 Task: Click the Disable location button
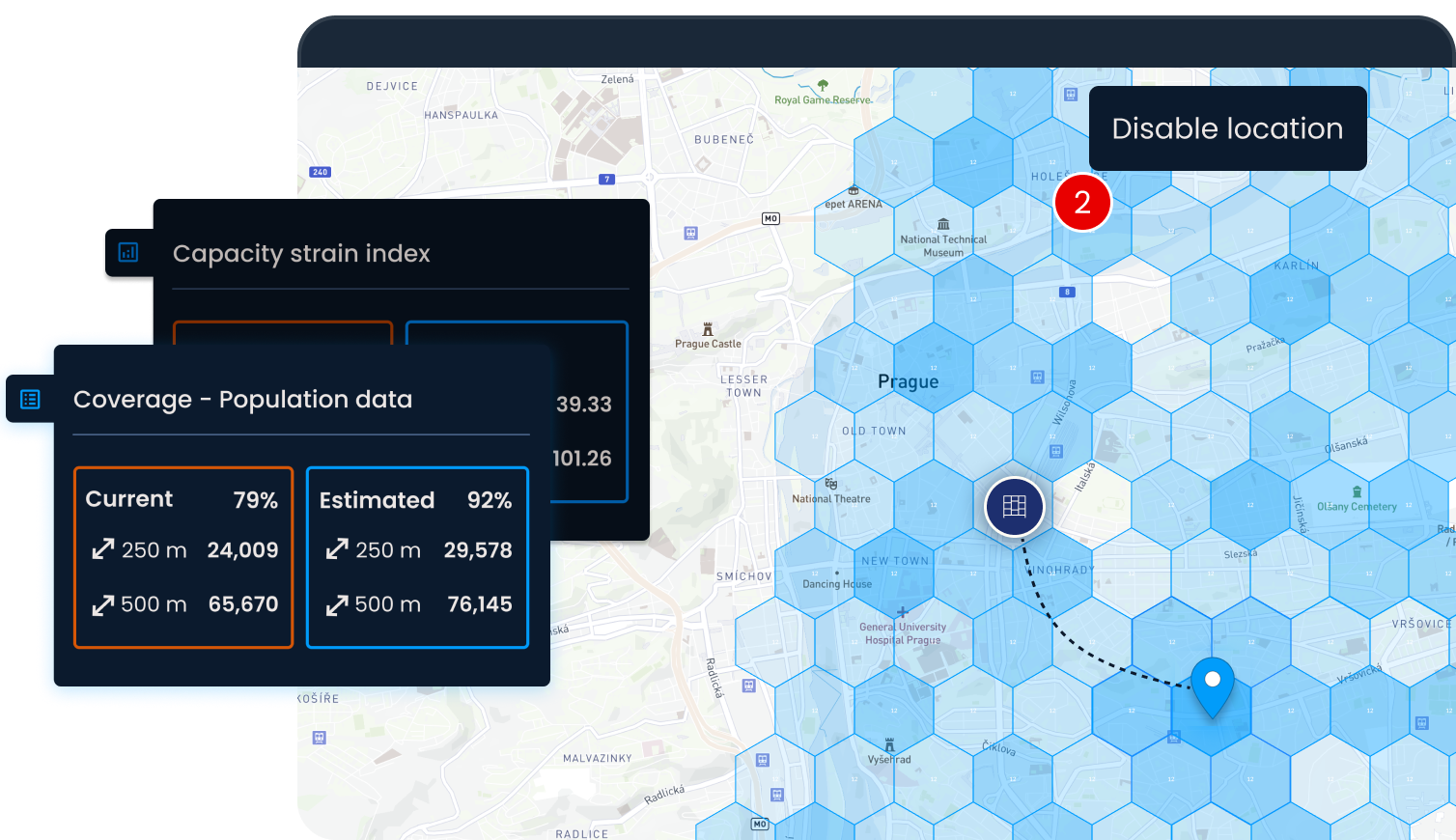tap(1227, 128)
